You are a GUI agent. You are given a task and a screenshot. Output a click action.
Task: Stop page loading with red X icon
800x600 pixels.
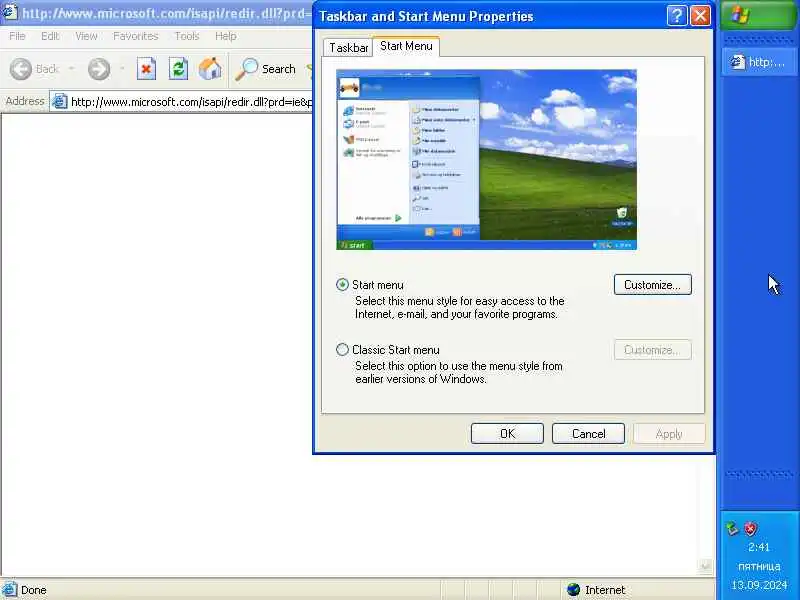(x=146, y=69)
